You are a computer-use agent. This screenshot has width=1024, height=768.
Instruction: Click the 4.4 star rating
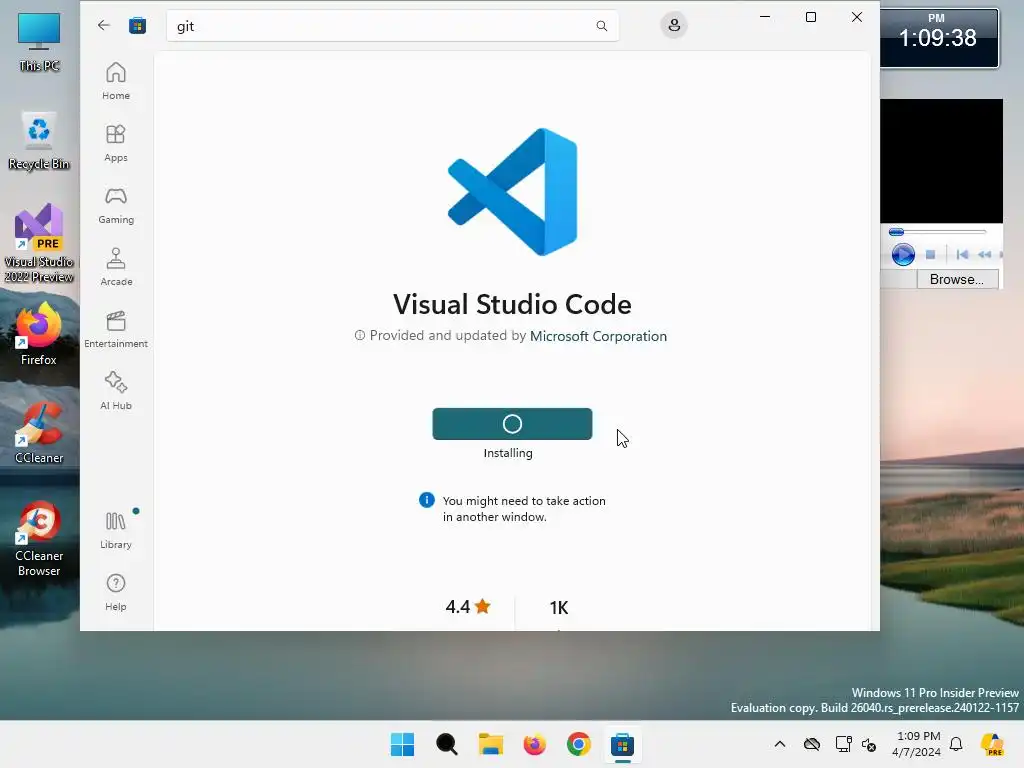(x=468, y=607)
